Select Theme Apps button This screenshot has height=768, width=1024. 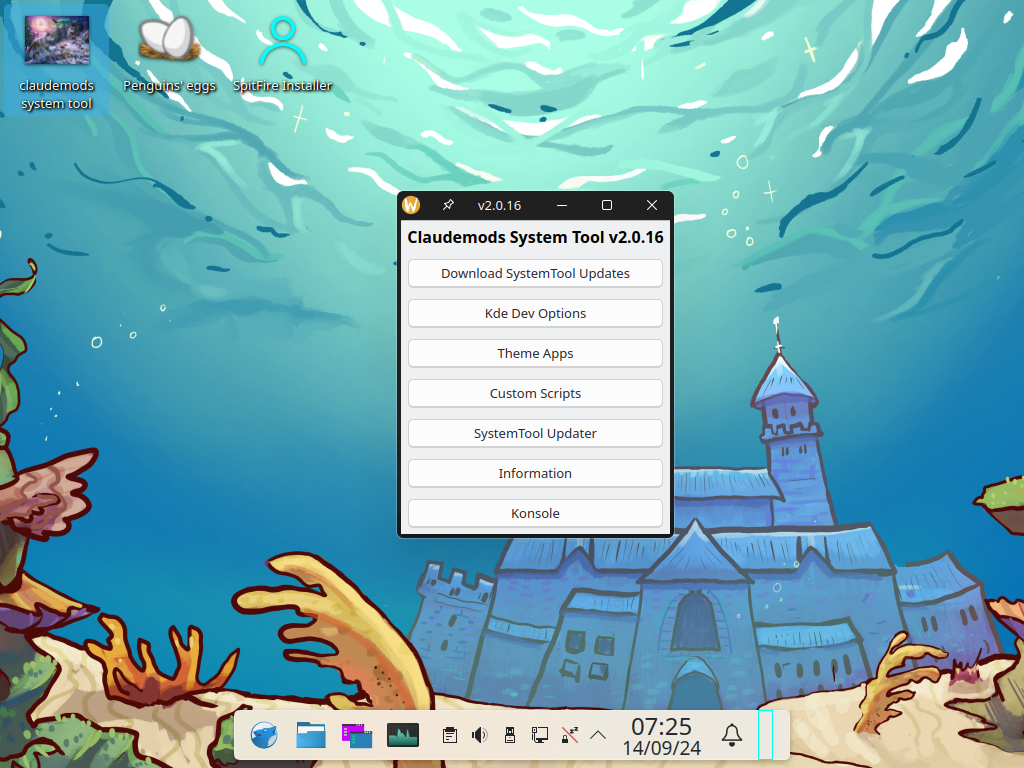(x=535, y=353)
